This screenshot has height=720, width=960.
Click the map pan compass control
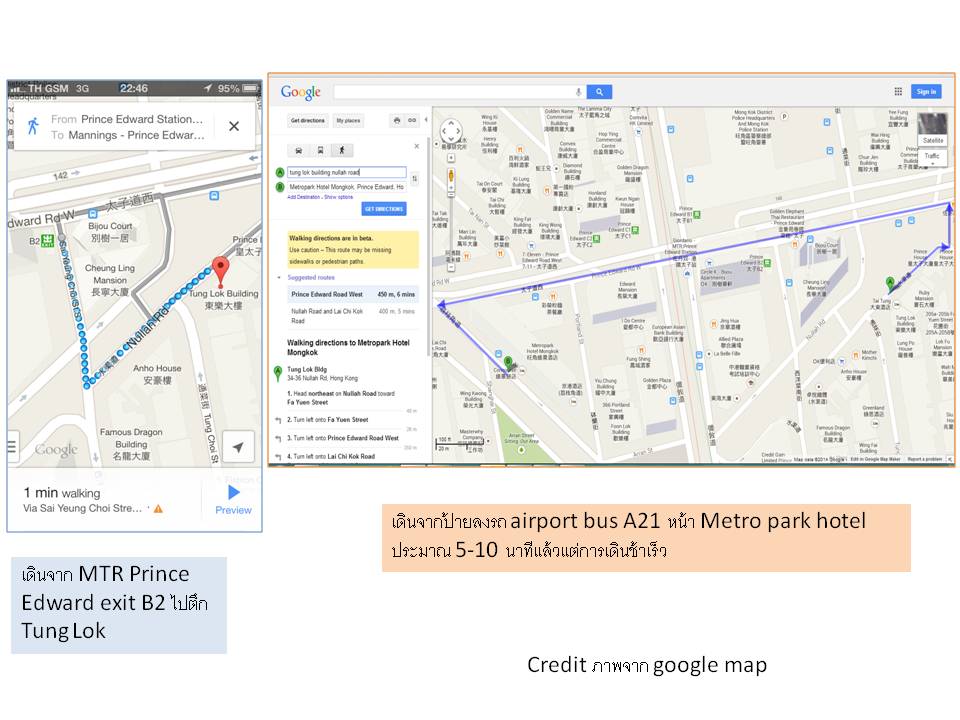[451, 131]
